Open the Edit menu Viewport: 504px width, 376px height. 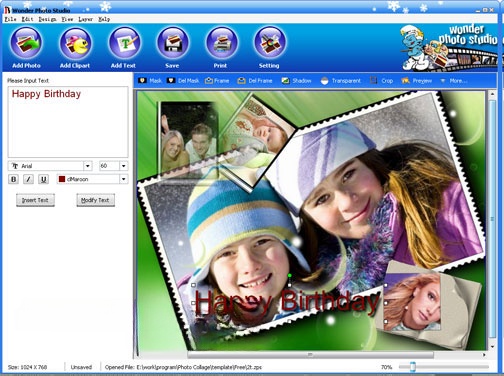(27, 19)
